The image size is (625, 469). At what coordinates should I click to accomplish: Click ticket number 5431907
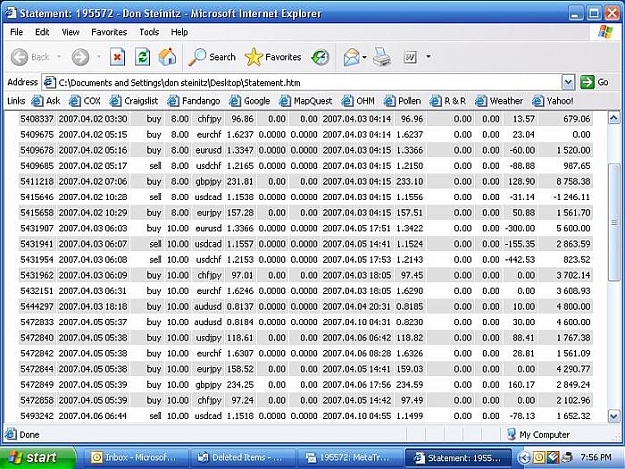point(37,228)
